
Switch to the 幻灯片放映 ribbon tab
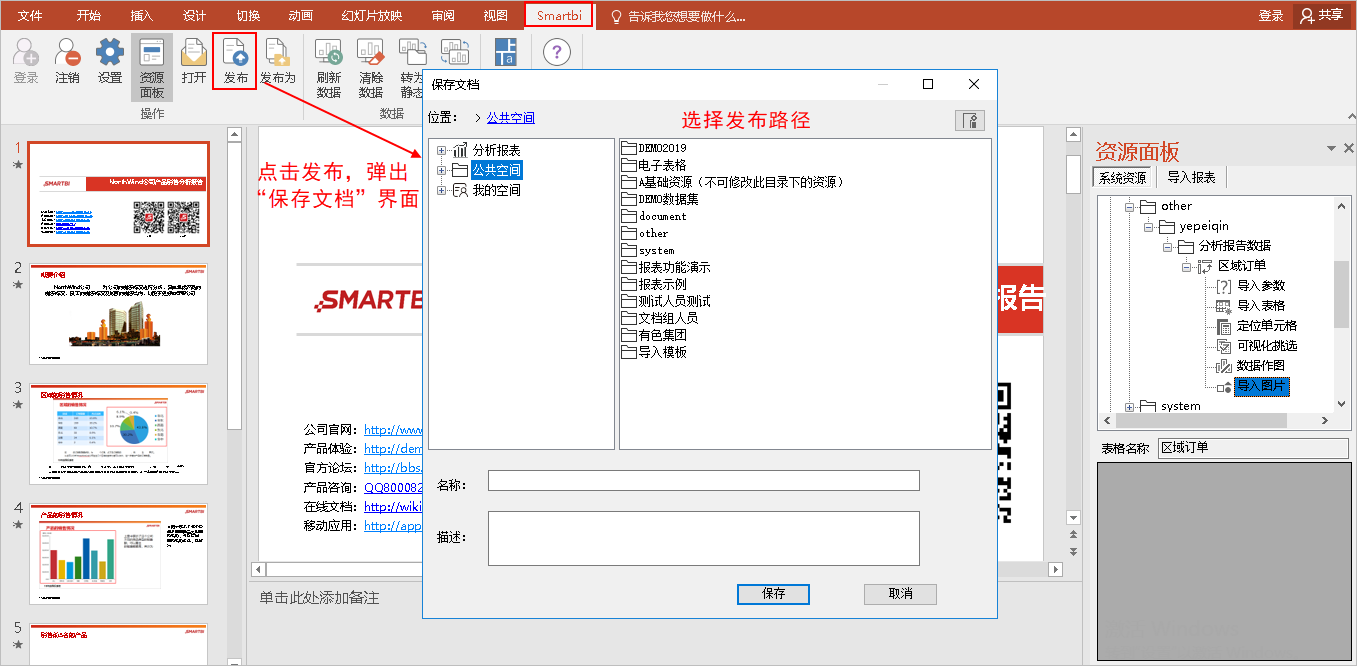tap(372, 16)
